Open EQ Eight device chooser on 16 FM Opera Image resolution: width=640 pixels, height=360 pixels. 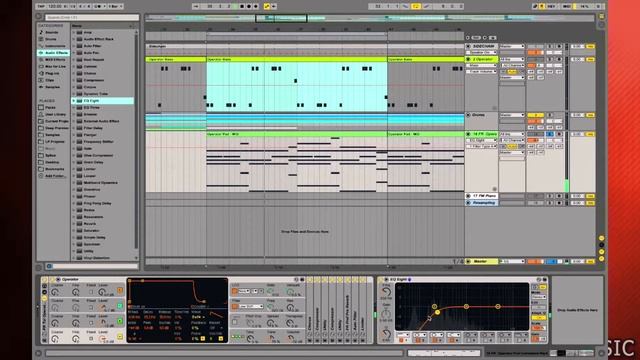pos(482,140)
